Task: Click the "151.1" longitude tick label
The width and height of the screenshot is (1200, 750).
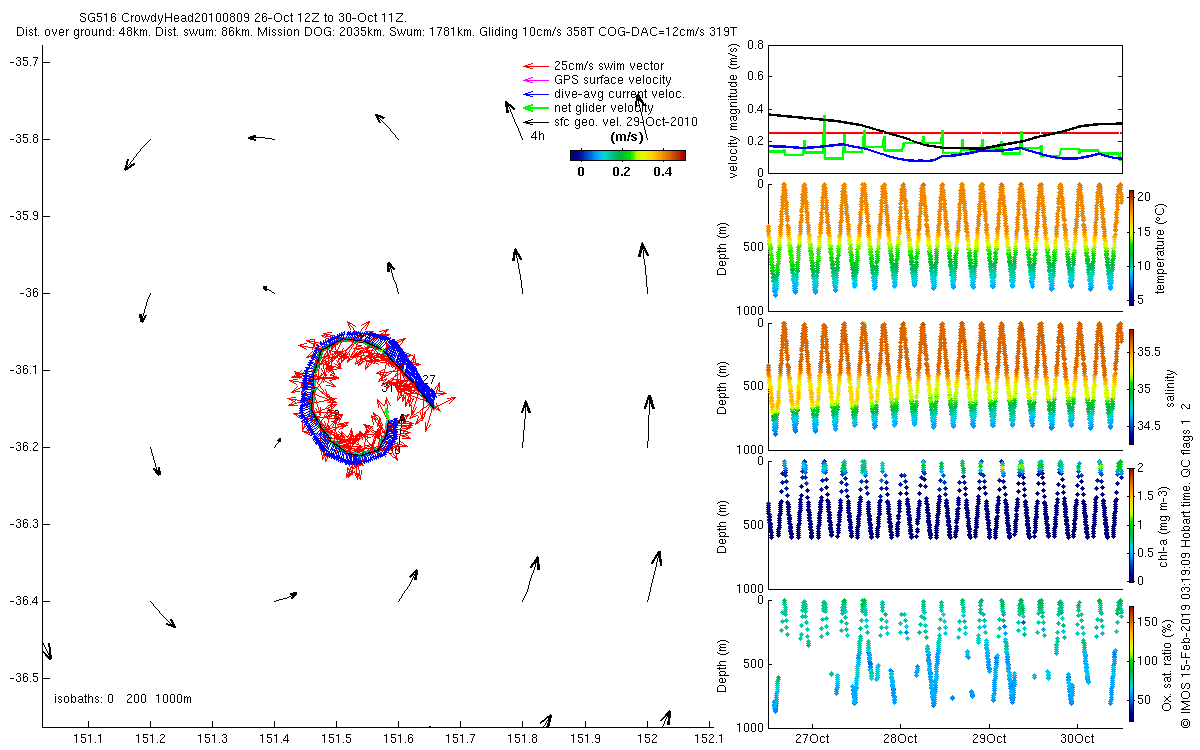Action: [x=88, y=739]
